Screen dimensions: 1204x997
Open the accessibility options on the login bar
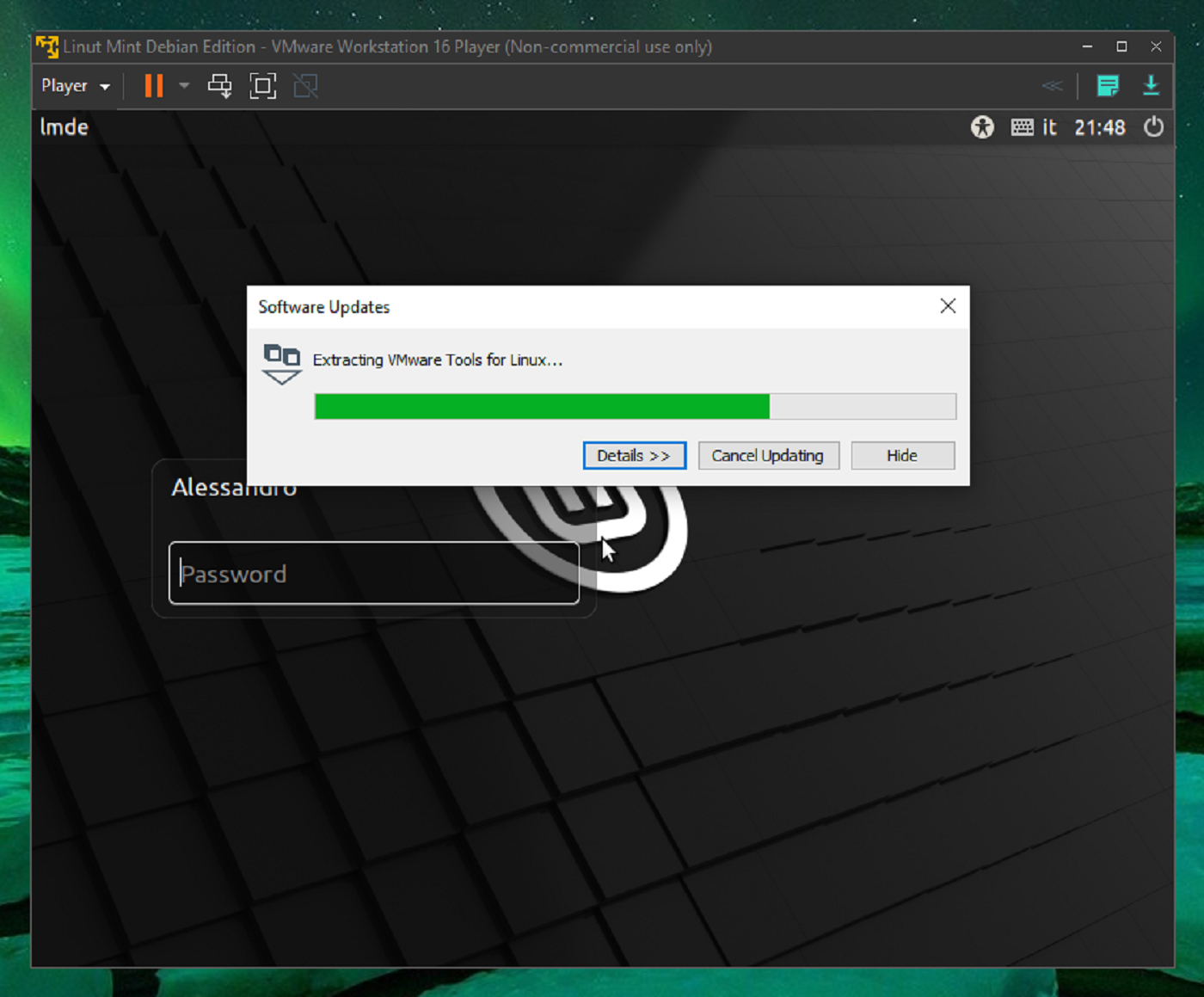click(982, 127)
